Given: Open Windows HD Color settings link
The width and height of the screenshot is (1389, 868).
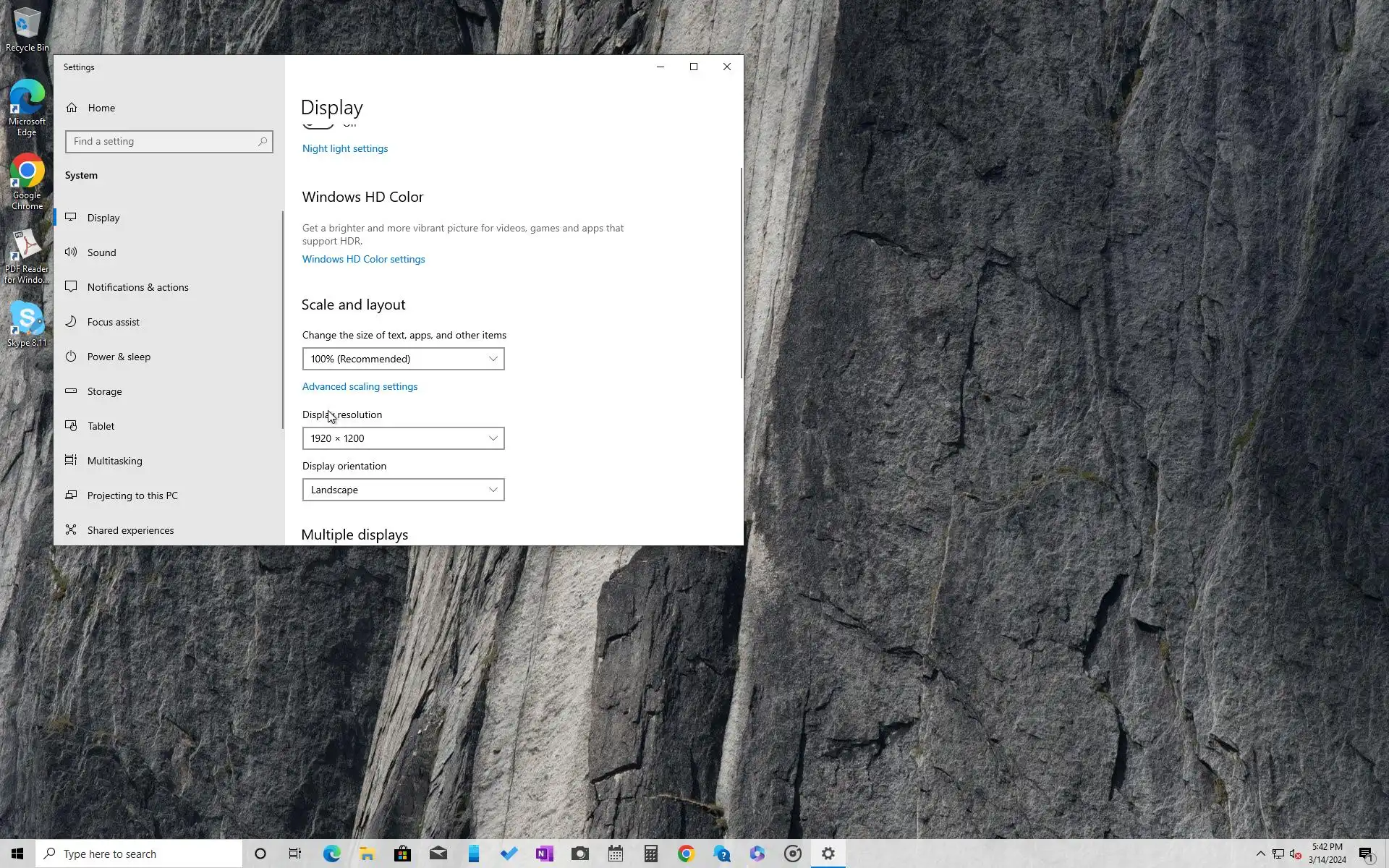Looking at the screenshot, I should pyautogui.click(x=363, y=259).
